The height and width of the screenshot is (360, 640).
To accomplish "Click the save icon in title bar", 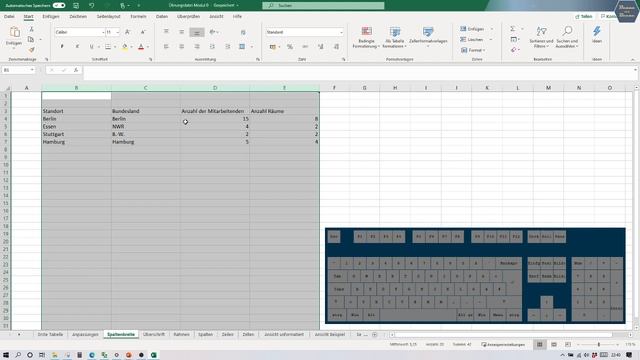I will click(76, 5).
